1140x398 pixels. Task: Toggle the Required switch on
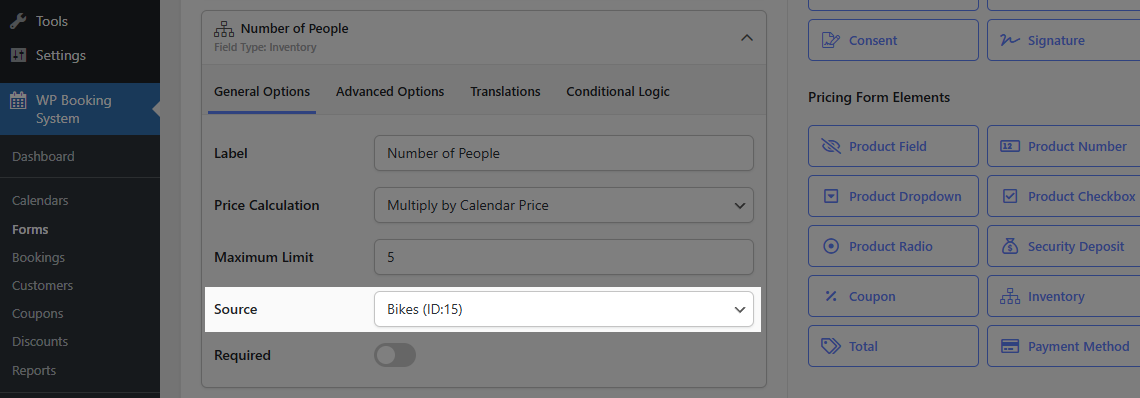coord(395,355)
